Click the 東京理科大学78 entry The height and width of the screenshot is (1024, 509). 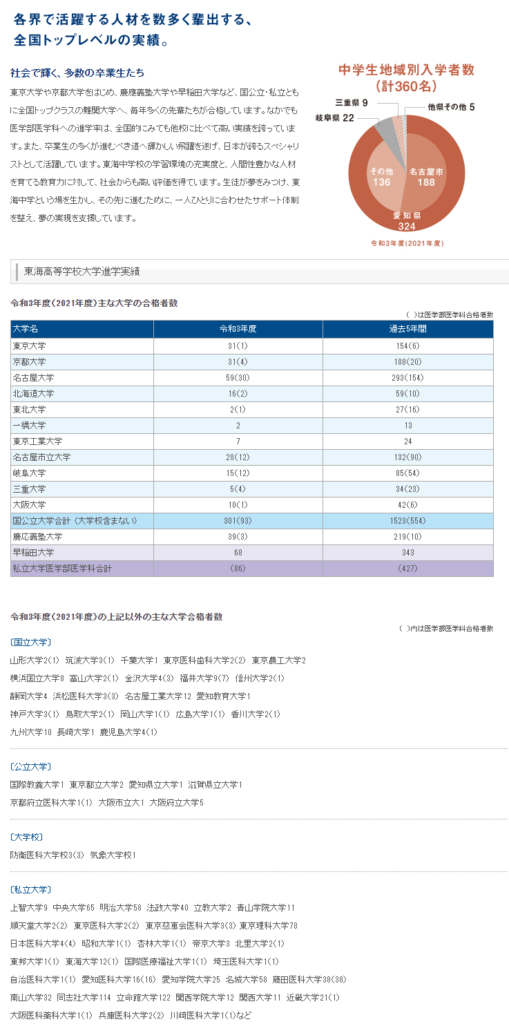pos(269,926)
